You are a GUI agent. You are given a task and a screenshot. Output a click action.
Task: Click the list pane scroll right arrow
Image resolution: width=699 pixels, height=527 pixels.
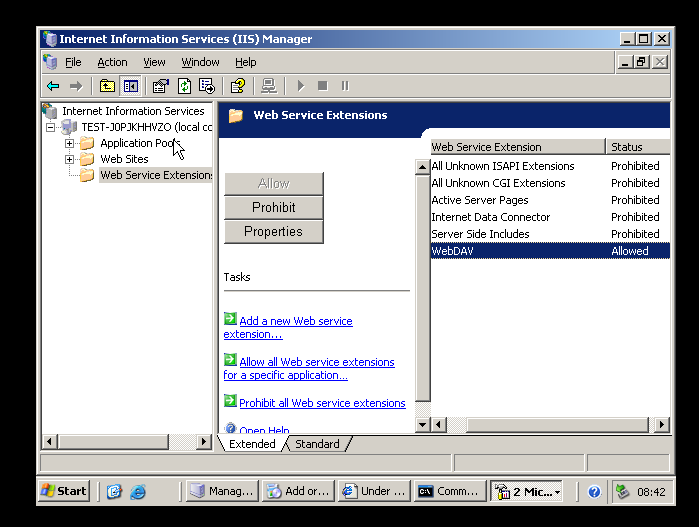pos(662,424)
